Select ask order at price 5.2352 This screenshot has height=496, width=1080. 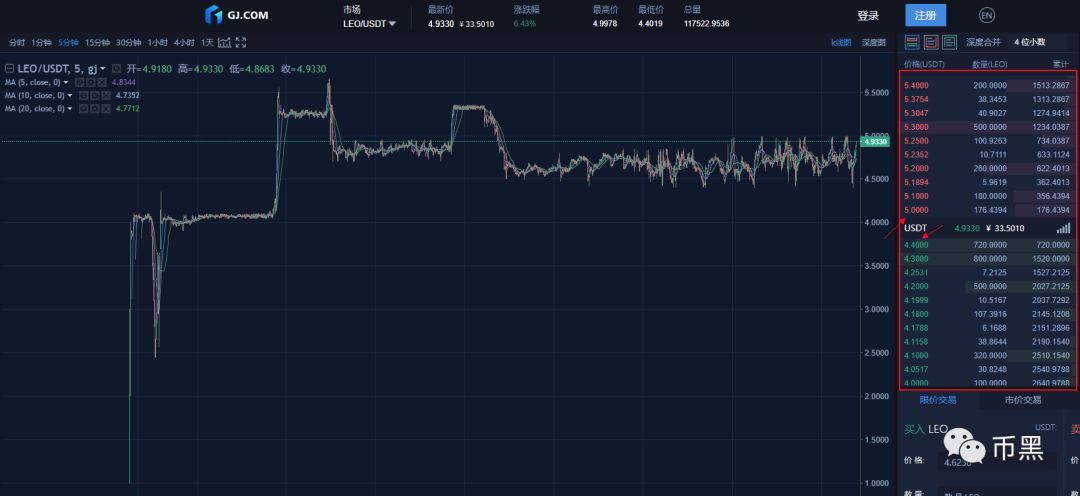tap(988, 154)
